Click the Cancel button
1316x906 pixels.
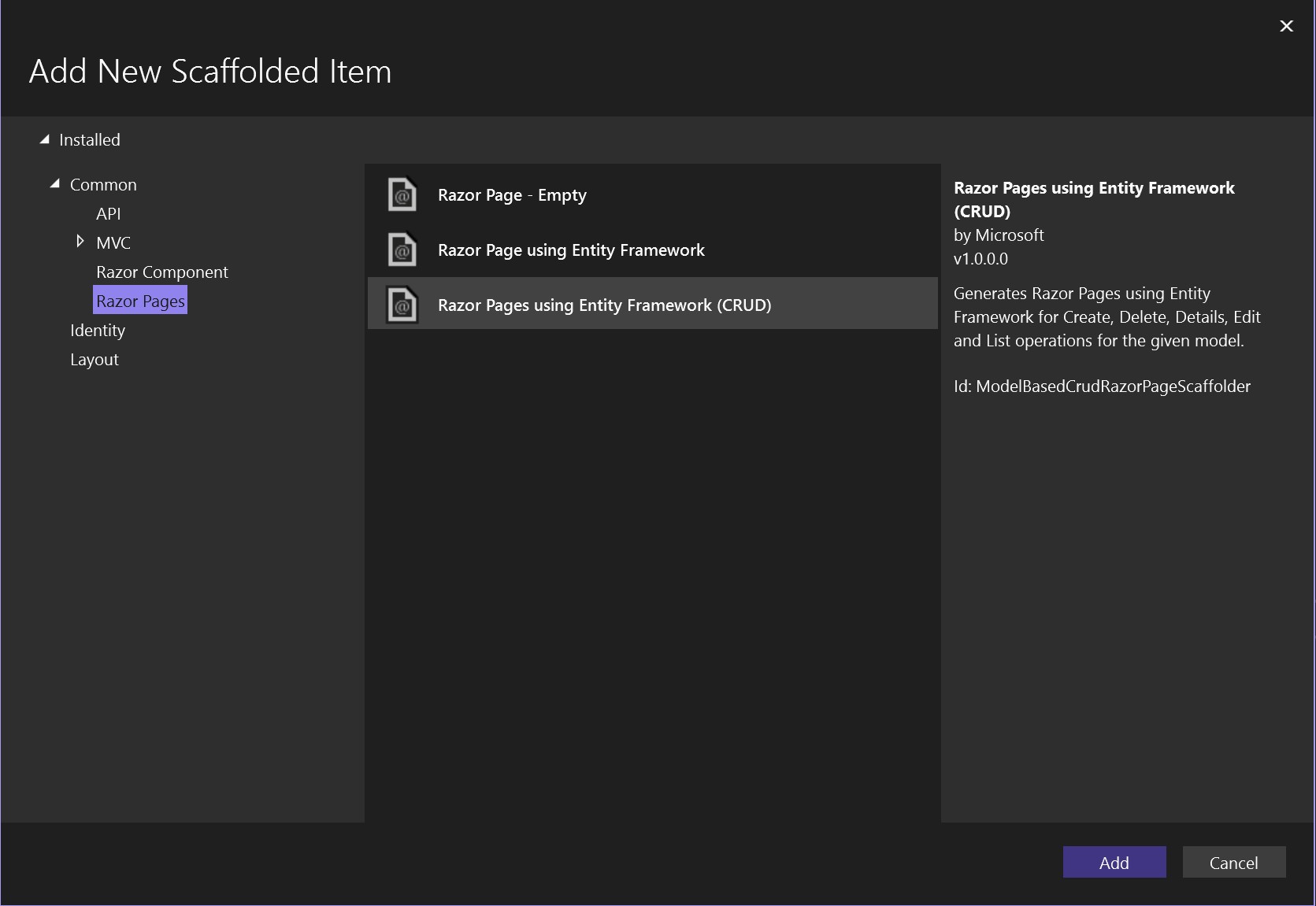pos(1234,862)
